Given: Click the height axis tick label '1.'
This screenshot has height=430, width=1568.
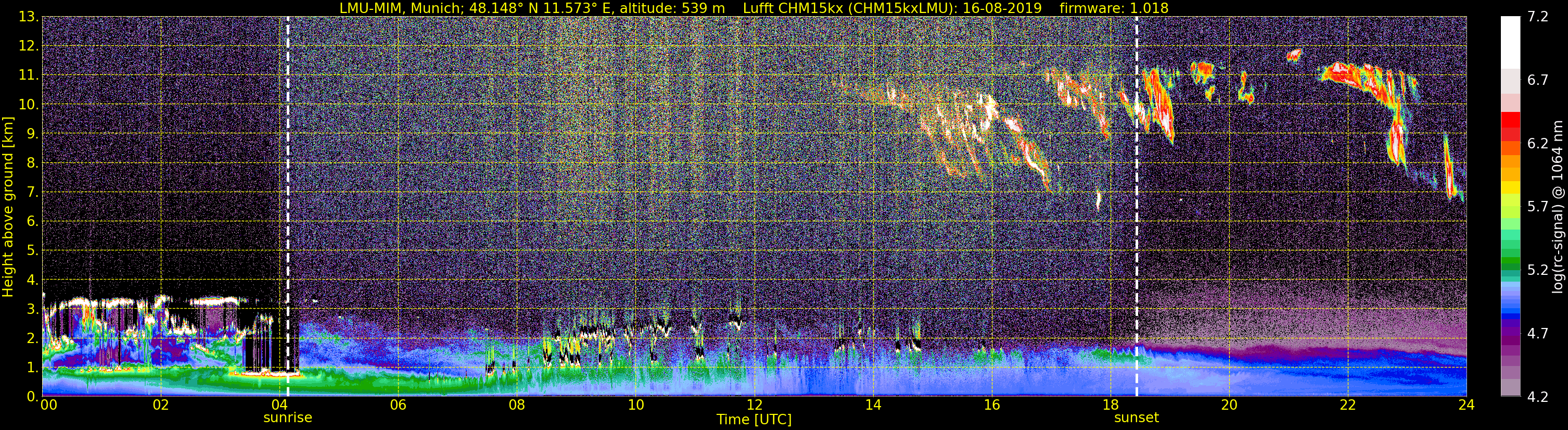Looking at the screenshot, I should pos(32,367).
